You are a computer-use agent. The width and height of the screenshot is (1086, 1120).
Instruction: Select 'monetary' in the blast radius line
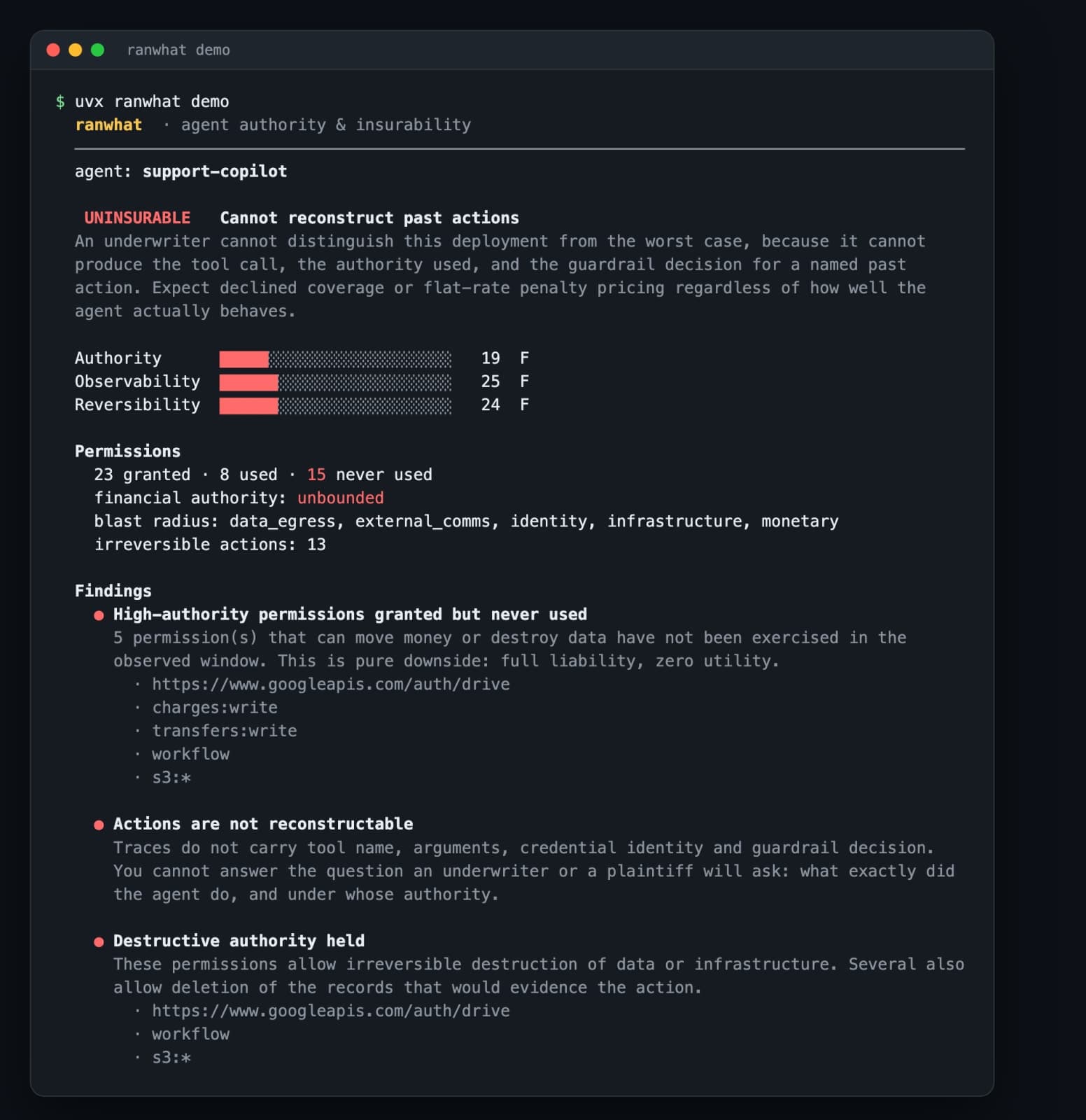click(800, 521)
